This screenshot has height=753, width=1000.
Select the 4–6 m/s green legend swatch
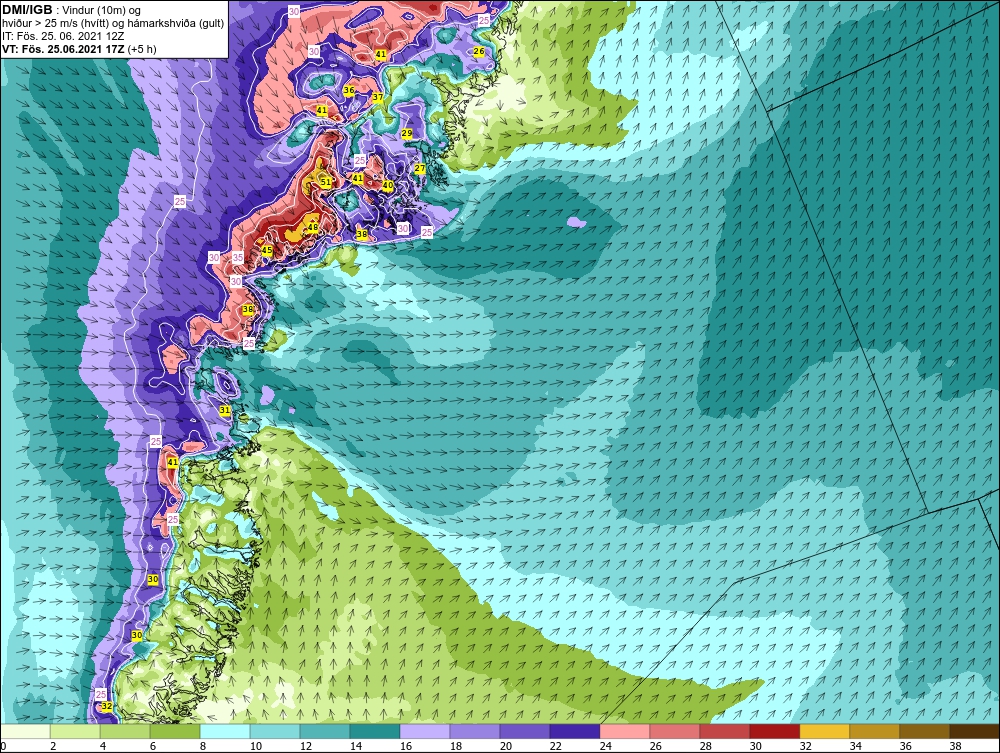pos(125,731)
